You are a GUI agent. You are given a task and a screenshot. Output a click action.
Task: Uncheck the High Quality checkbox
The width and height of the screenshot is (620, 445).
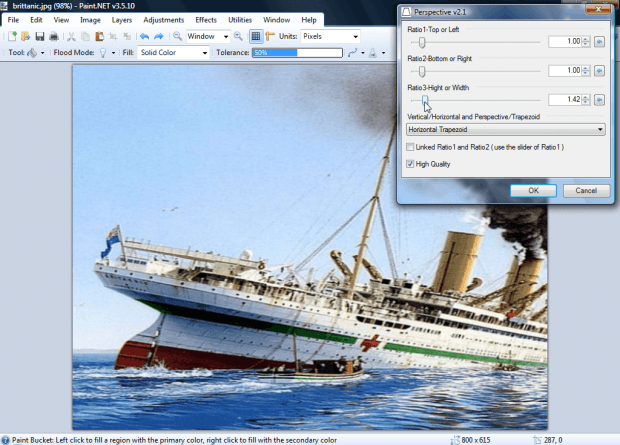tap(410, 164)
